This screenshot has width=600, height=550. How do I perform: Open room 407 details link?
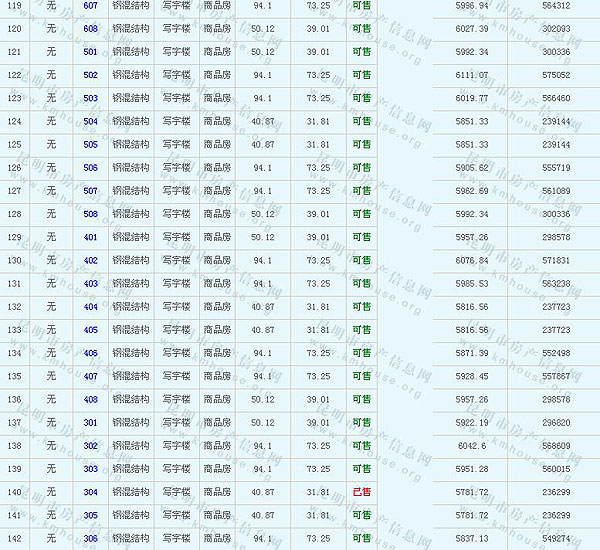click(x=90, y=376)
